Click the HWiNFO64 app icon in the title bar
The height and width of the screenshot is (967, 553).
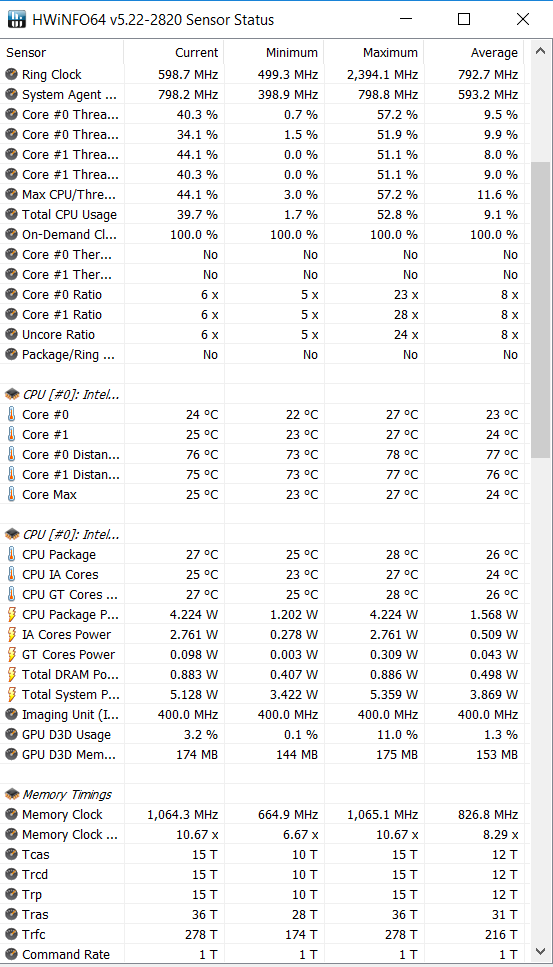coord(17,19)
